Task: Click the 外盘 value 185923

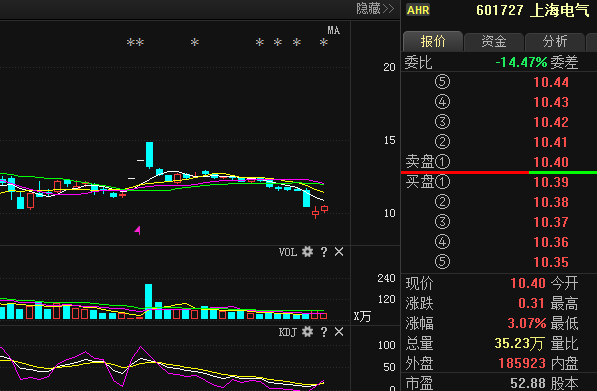Action: [522, 364]
